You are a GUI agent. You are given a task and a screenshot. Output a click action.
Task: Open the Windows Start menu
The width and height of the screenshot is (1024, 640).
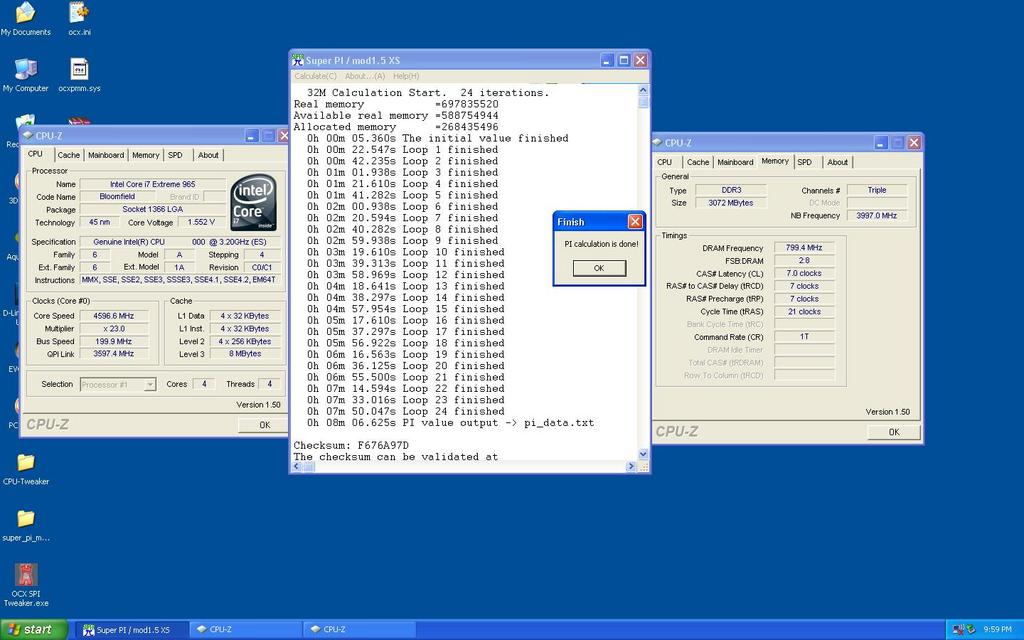(x=34, y=630)
